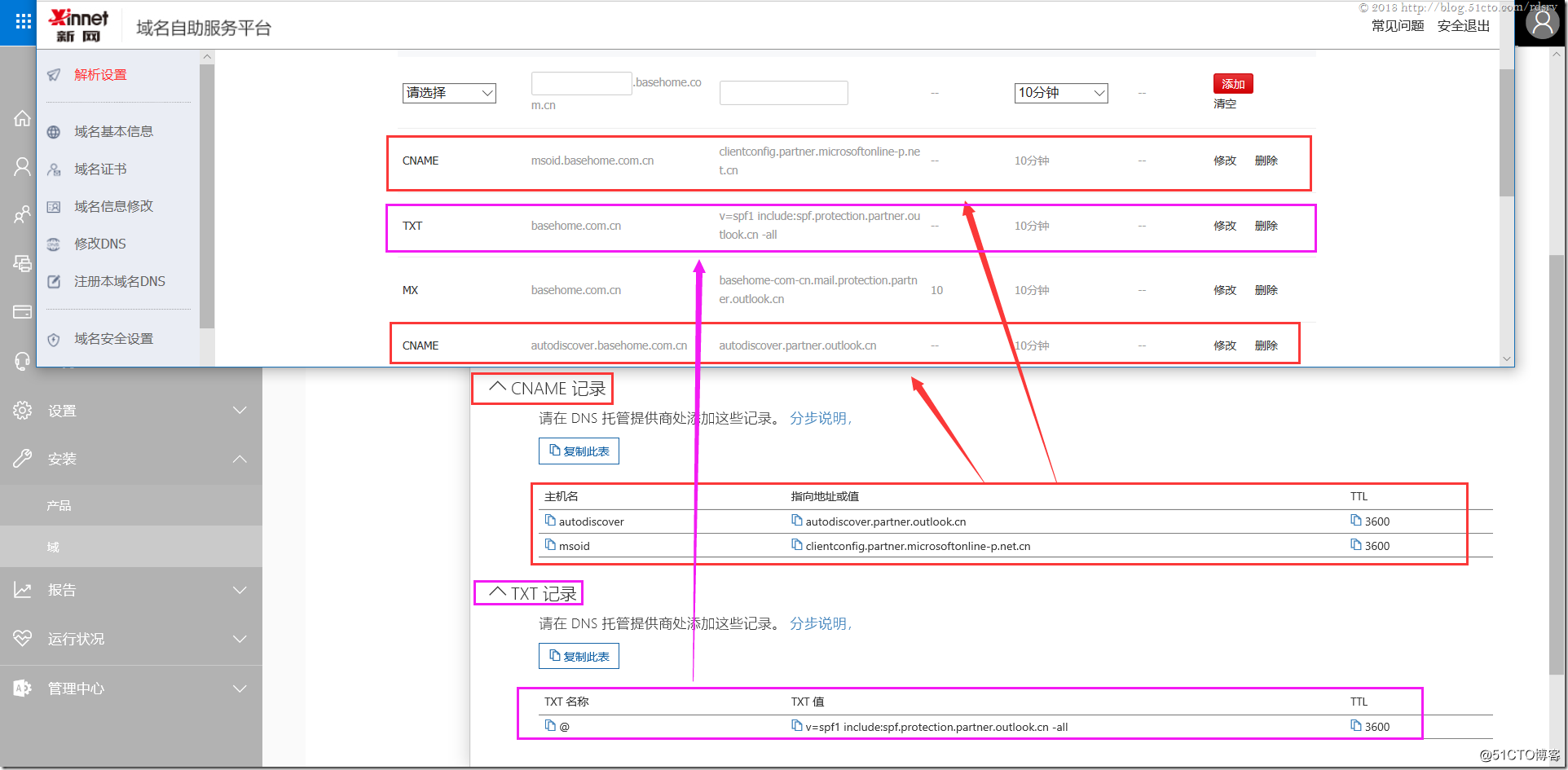The image size is (1568, 770).
Task: Open 修改DNS menu item
Action: click(99, 244)
